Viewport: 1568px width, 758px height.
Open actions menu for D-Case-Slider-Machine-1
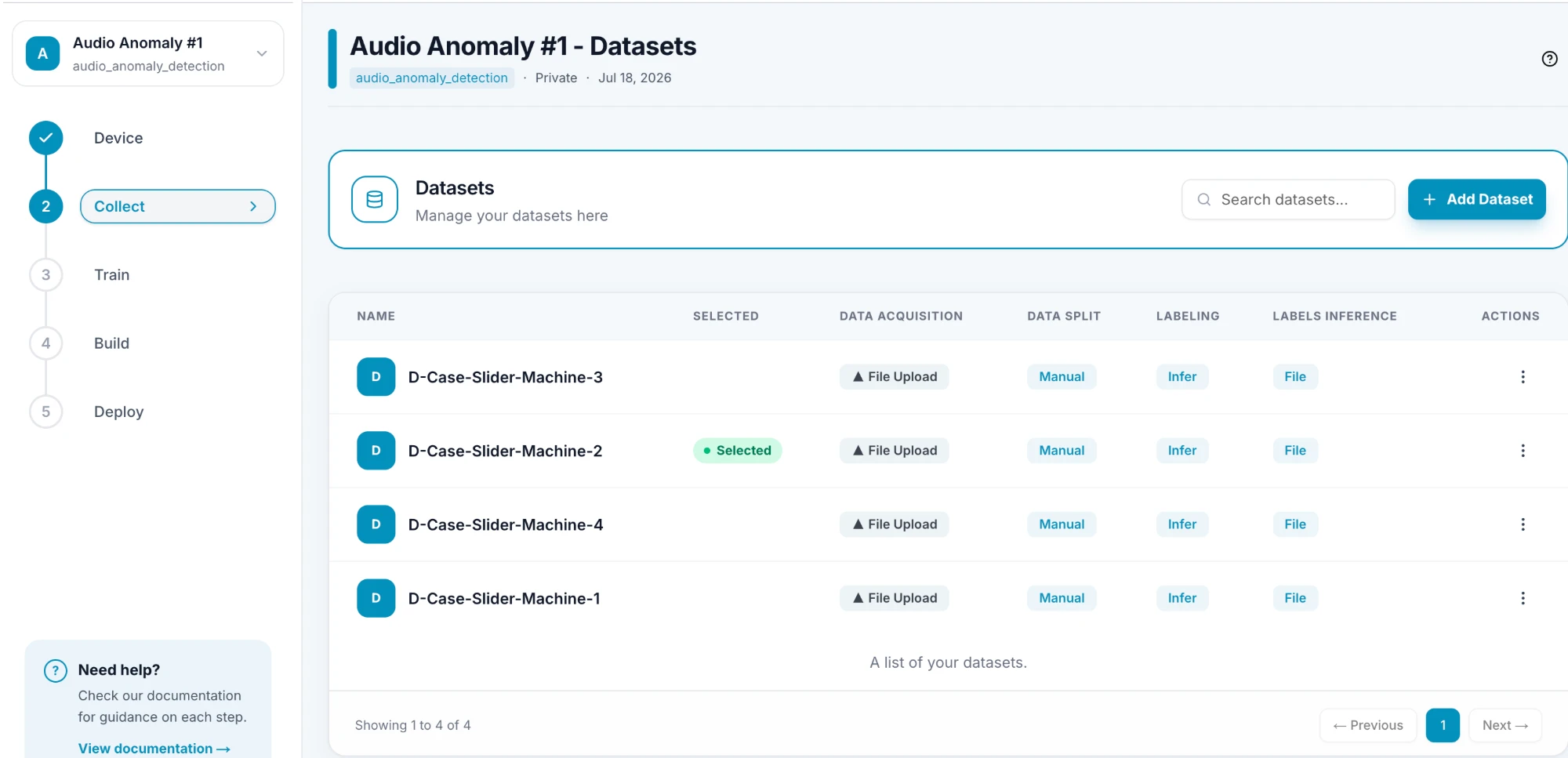point(1523,598)
